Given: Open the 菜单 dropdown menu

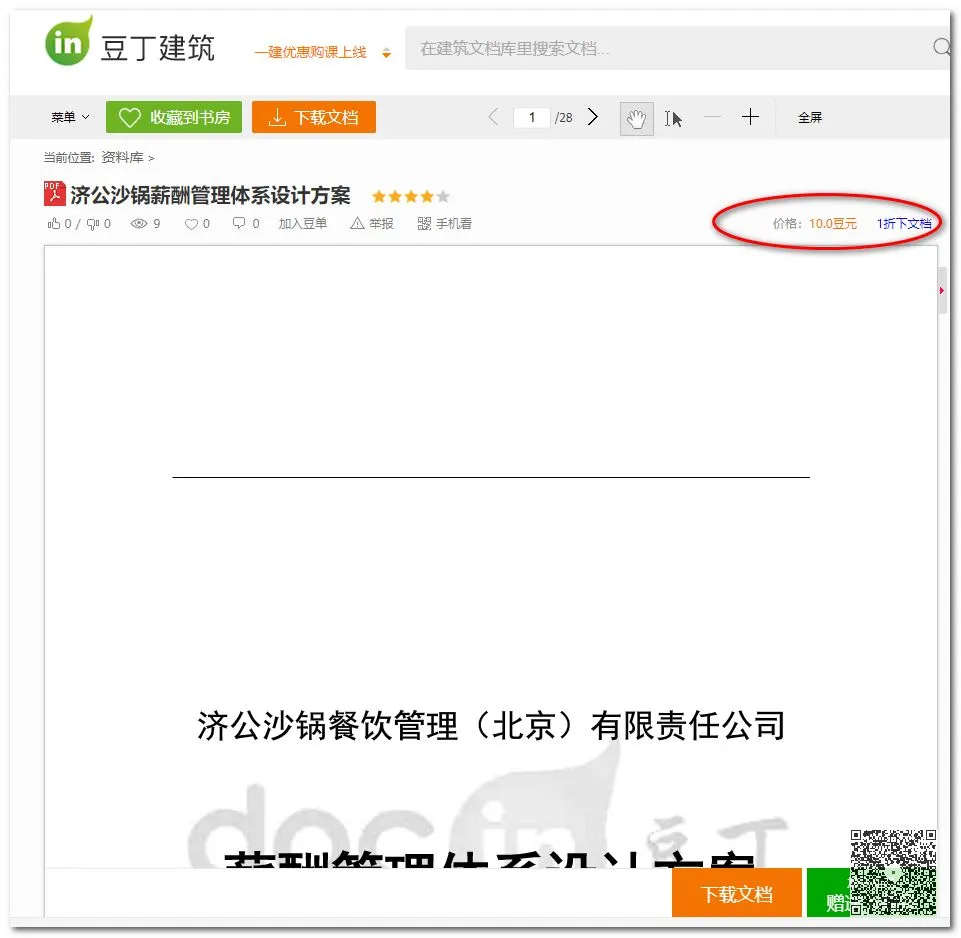Looking at the screenshot, I should [70, 117].
